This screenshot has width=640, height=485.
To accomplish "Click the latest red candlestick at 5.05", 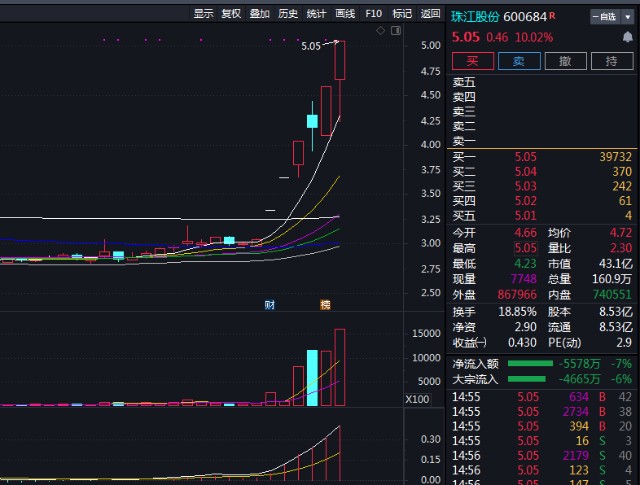I will click(x=340, y=60).
